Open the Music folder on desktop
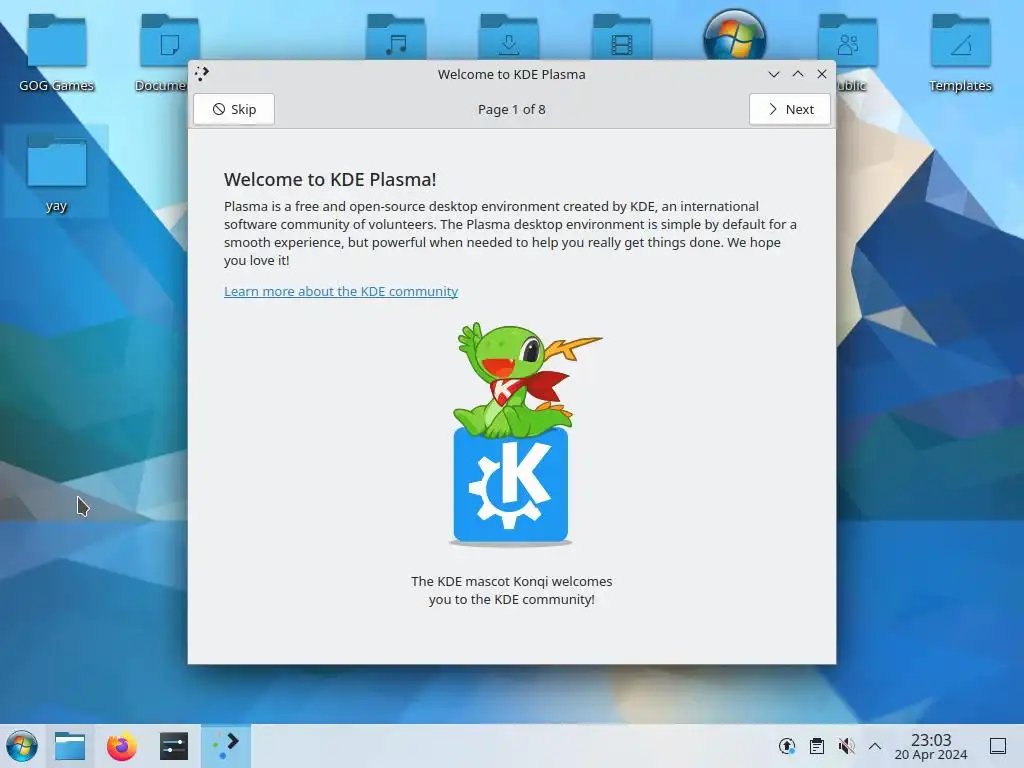The image size is (1024, 768). tap(396, 36)
